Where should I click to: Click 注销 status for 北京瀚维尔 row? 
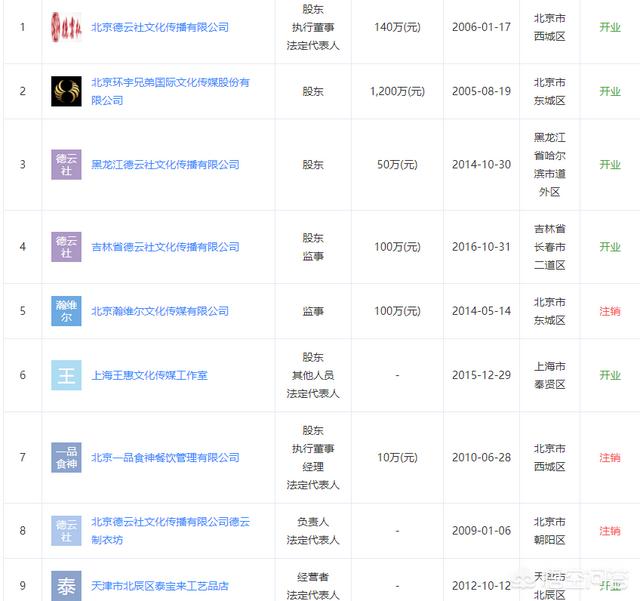click(x=610, y=312)
